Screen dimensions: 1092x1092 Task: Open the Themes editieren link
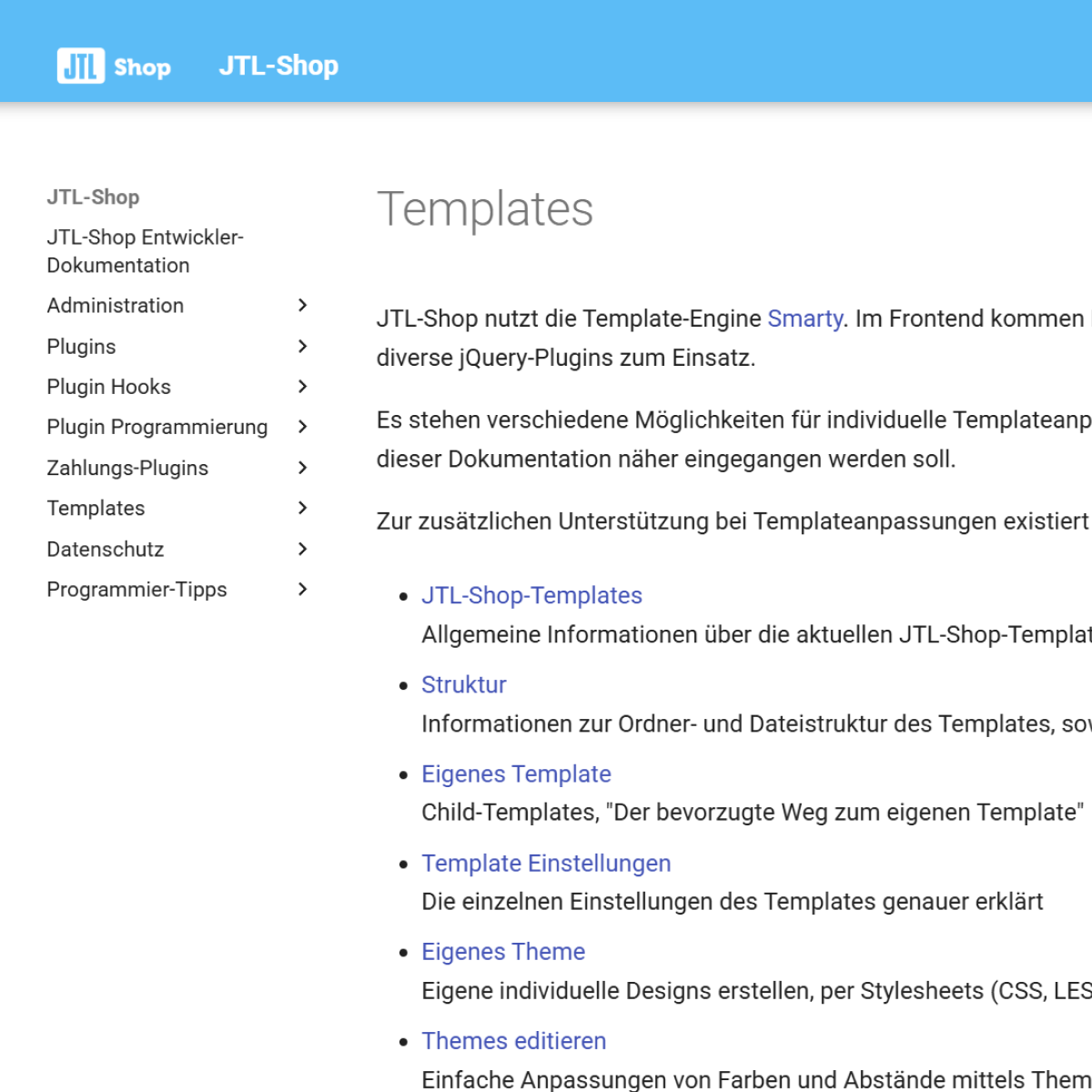(513, 1041)
